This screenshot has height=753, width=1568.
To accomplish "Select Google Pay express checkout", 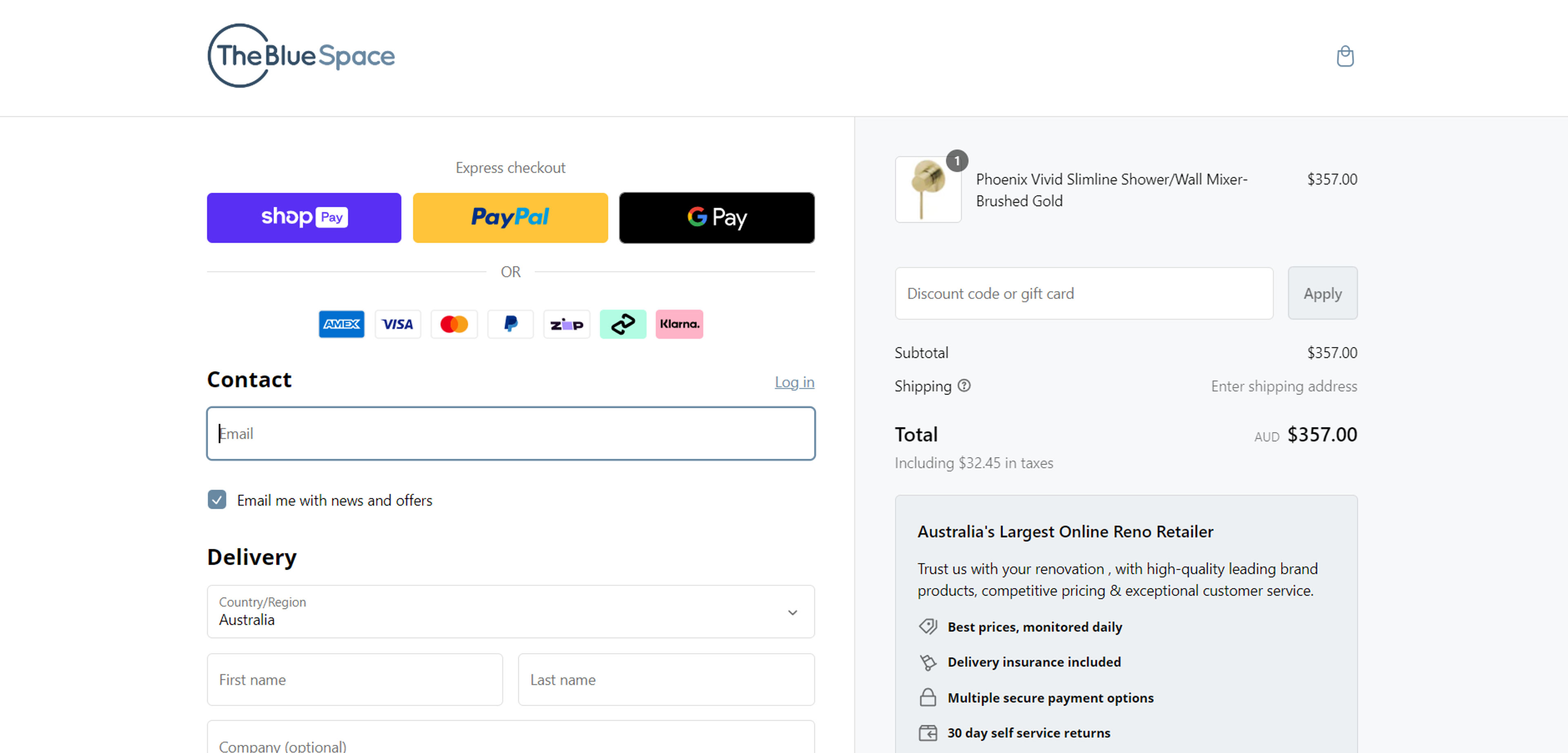I will 717,217.
